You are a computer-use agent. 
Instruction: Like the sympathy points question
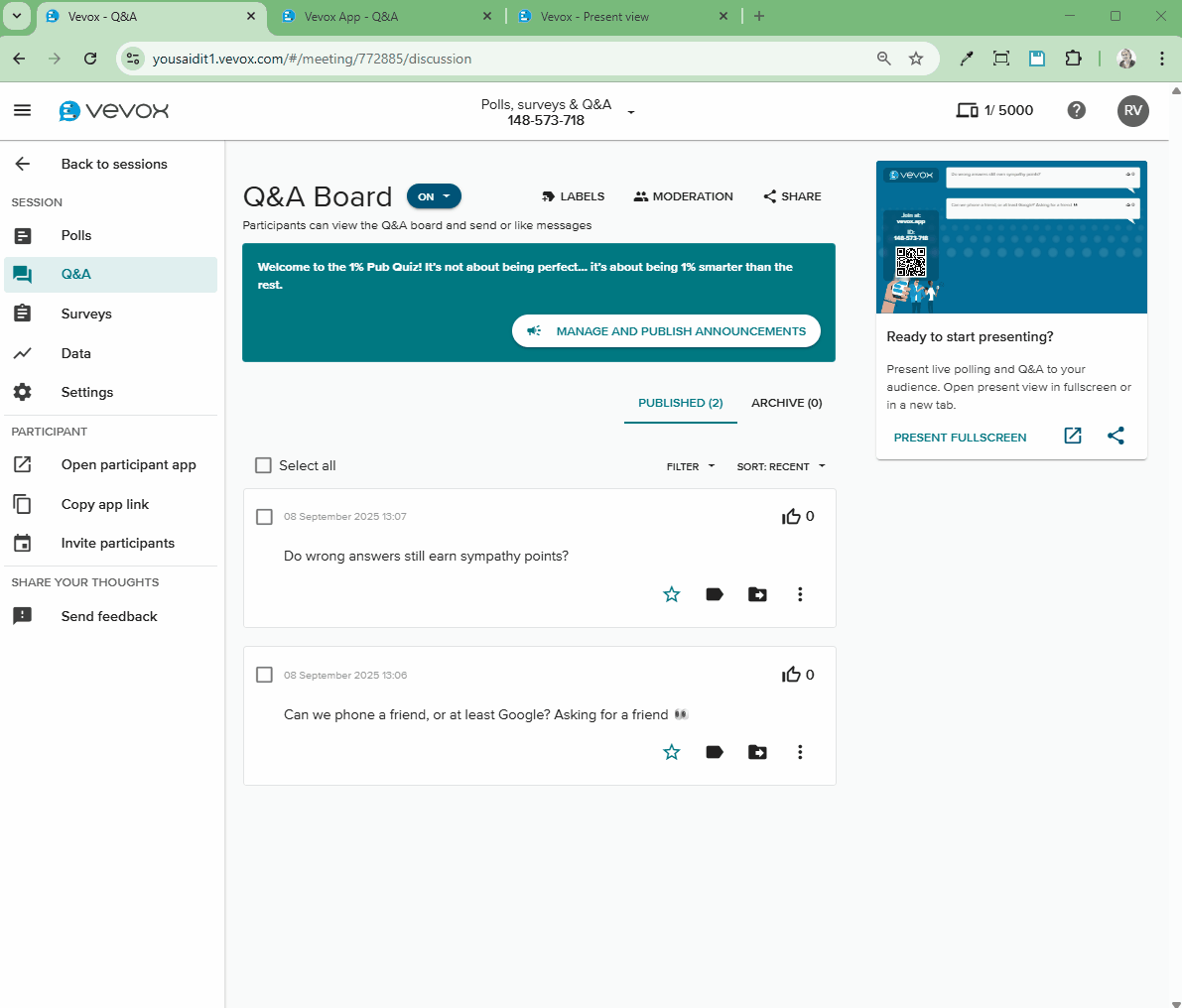tap(791, 517)
